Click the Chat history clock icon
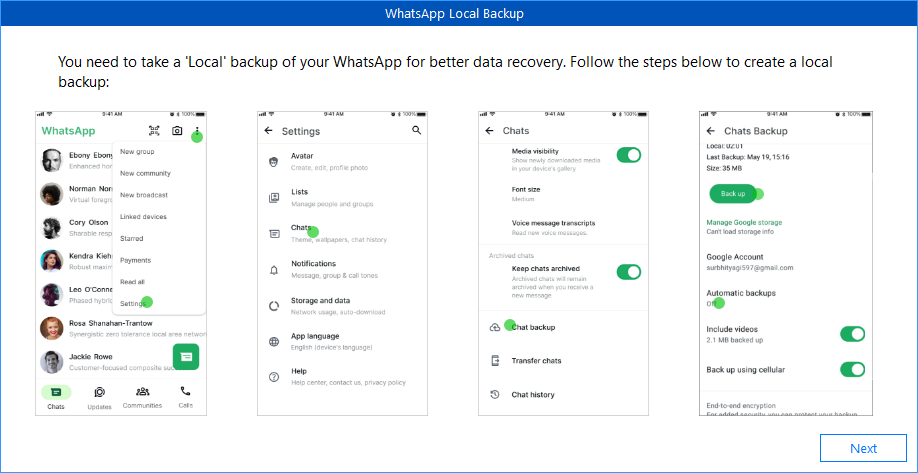The height and width of the screenshot is (473, 918). click(x=494, y=395)
